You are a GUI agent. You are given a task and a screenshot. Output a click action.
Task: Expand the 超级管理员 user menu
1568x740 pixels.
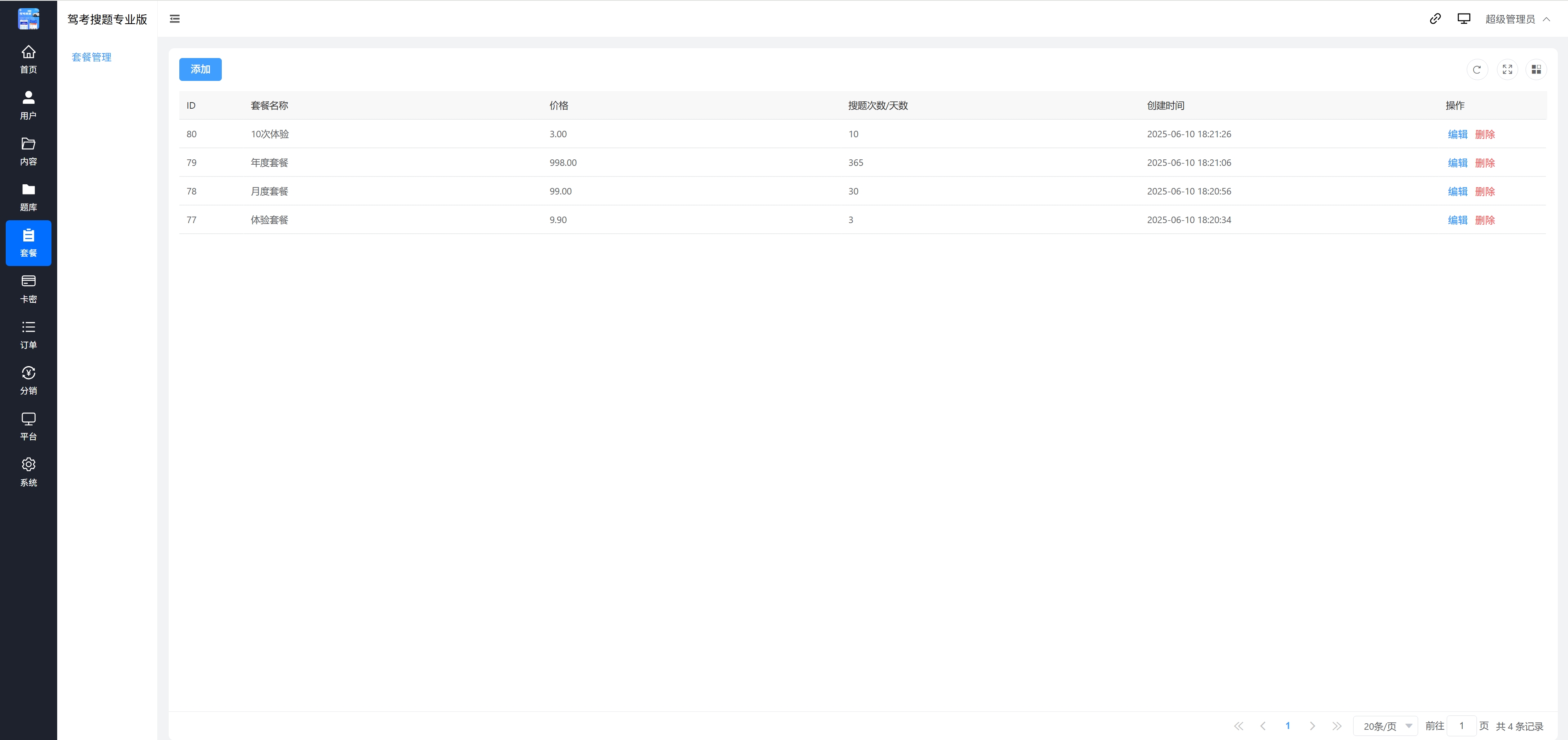coord(1517,19)
